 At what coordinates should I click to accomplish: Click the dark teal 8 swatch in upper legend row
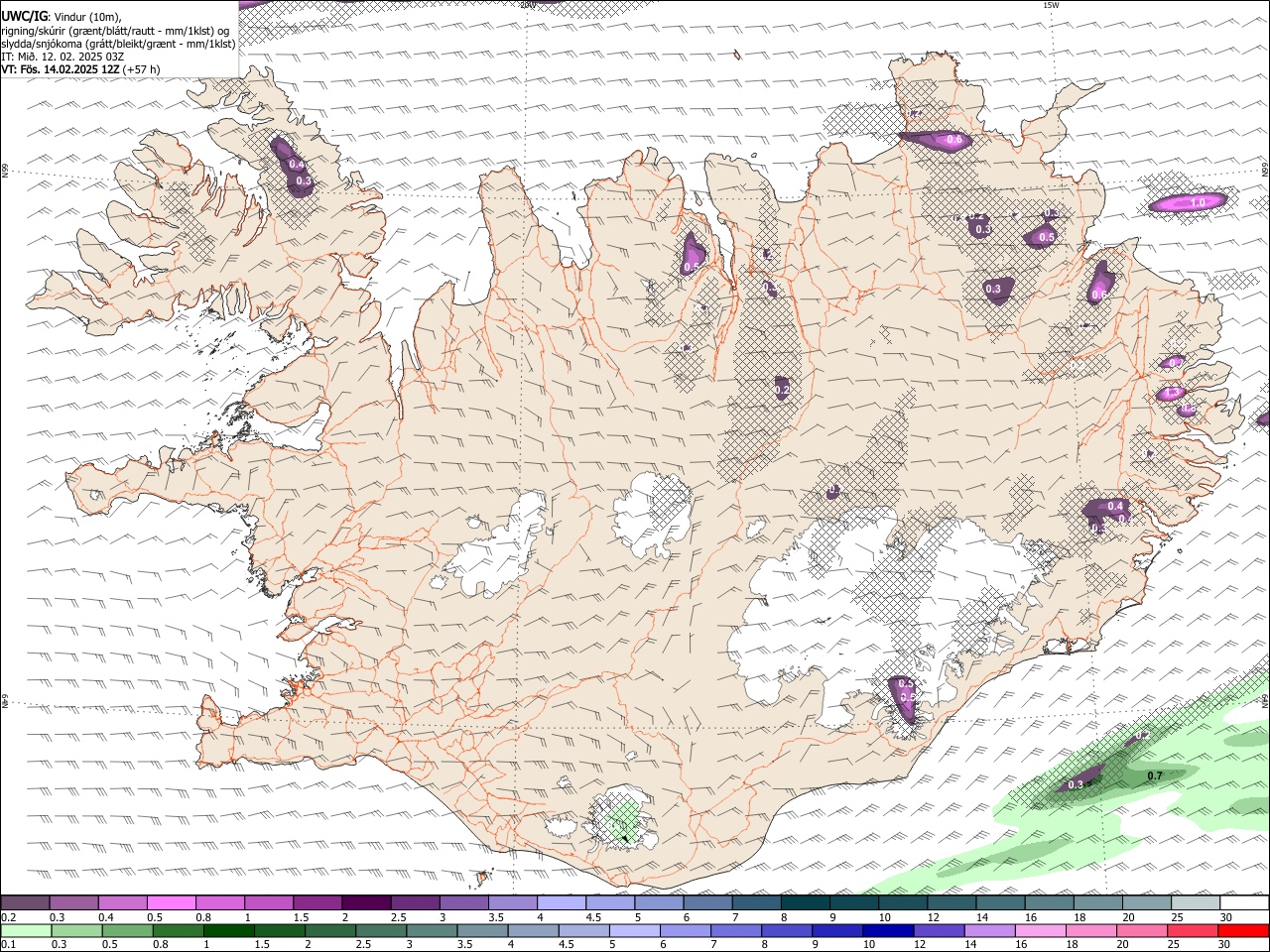click(806, 903)
